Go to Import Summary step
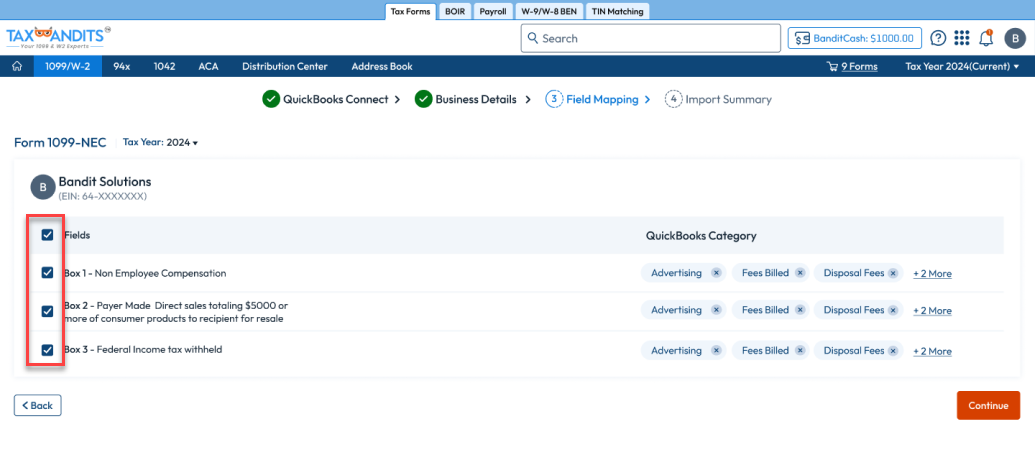Image resolution: width=1035 pixels, height=451 pixels. click(718, 100)
